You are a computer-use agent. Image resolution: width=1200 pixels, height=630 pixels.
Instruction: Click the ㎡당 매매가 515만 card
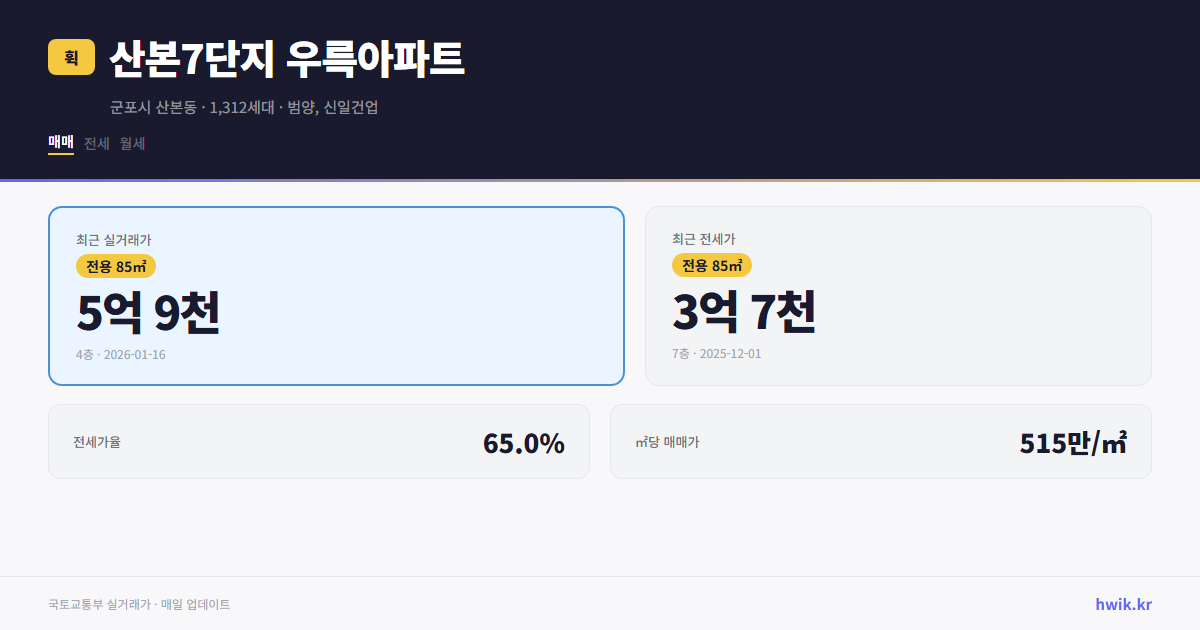point(880,441)
